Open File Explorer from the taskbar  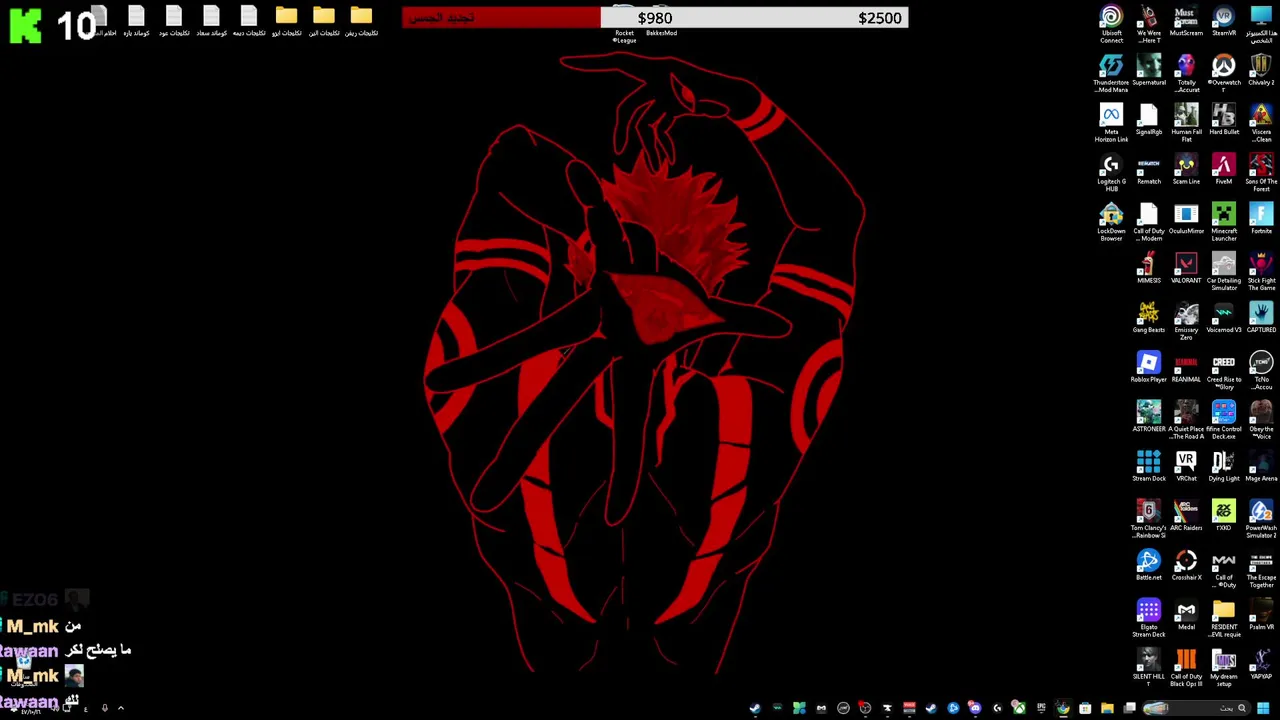pos(1107,708)
